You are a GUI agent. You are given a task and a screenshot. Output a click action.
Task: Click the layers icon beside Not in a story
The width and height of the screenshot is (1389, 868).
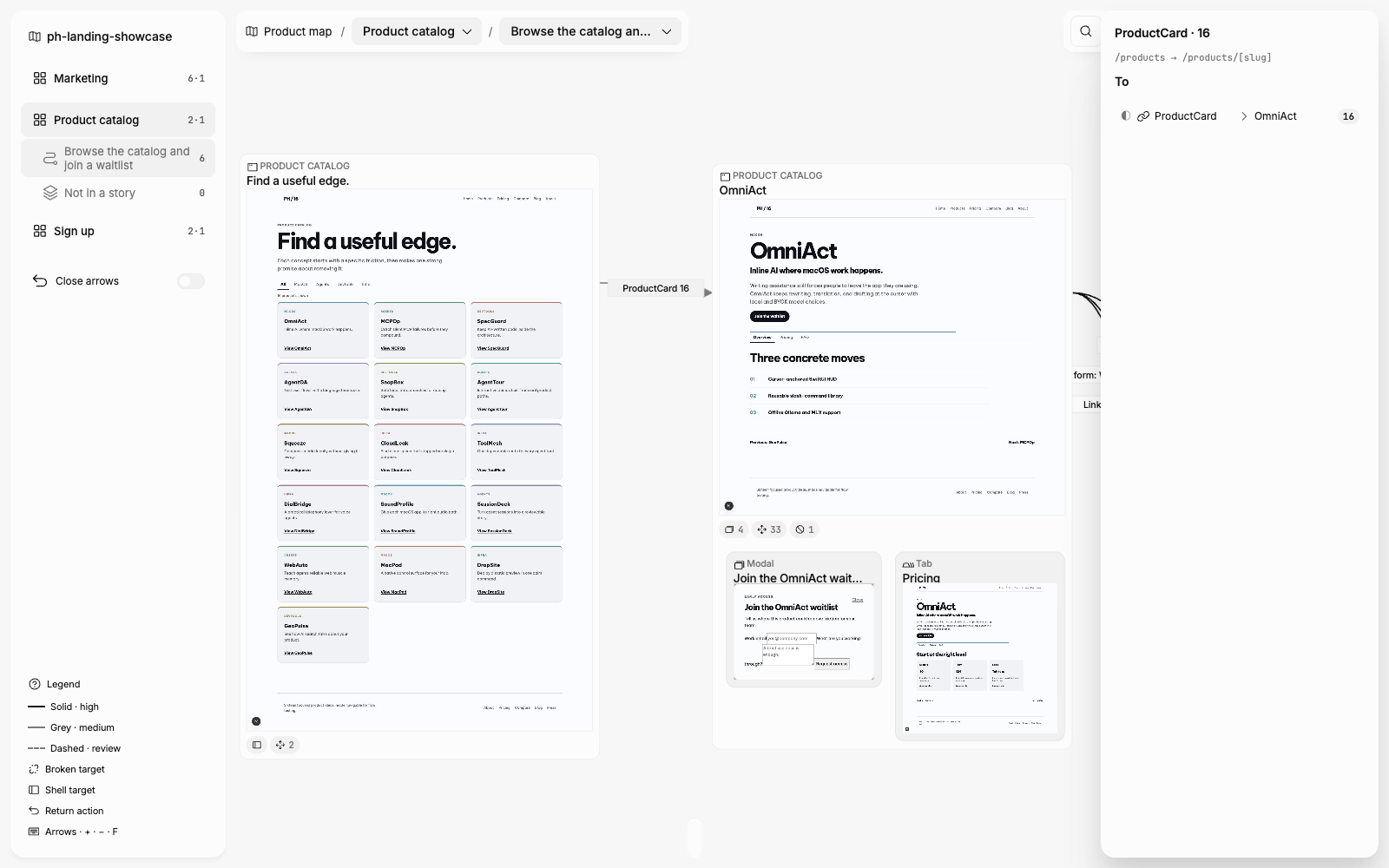(50, 193)
